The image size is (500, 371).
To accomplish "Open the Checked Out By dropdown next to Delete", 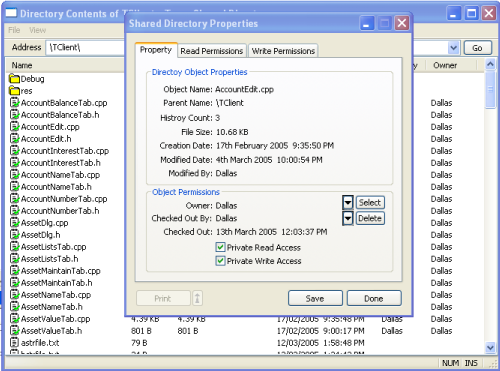I will pyautogui.click(x=348, y=218).
